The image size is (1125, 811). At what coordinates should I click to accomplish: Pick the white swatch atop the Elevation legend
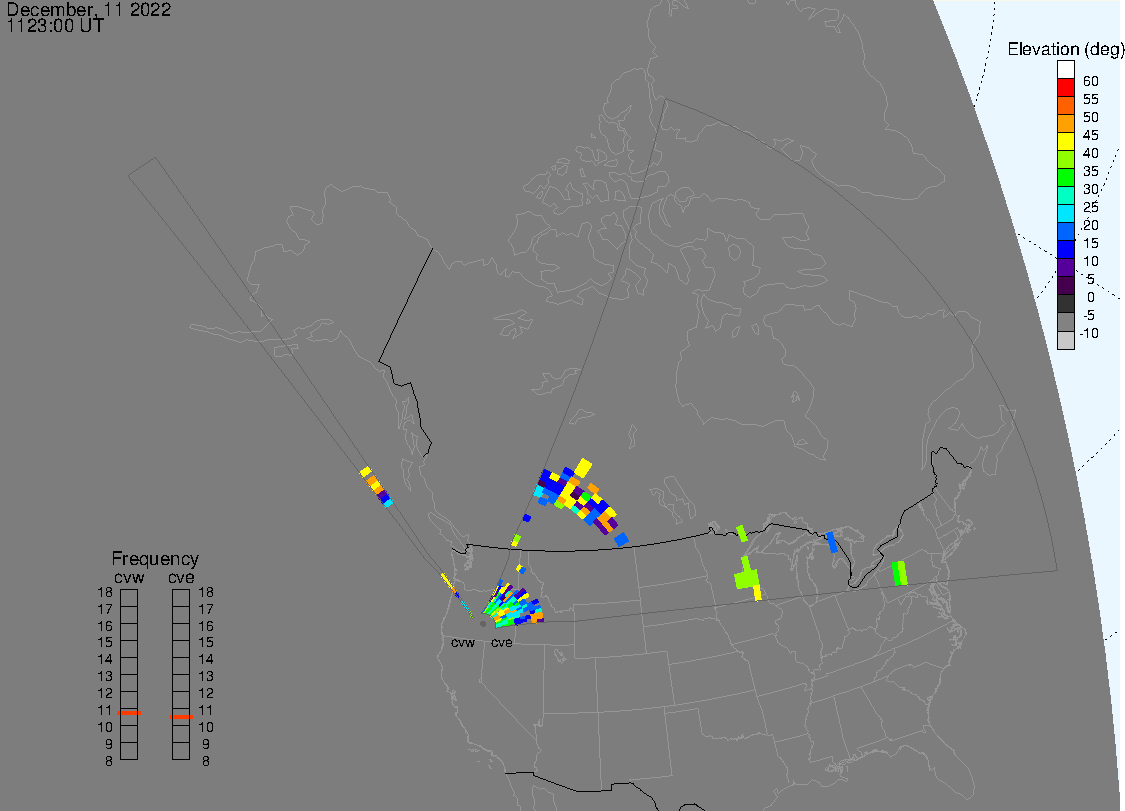click(x=1065, y=70)
